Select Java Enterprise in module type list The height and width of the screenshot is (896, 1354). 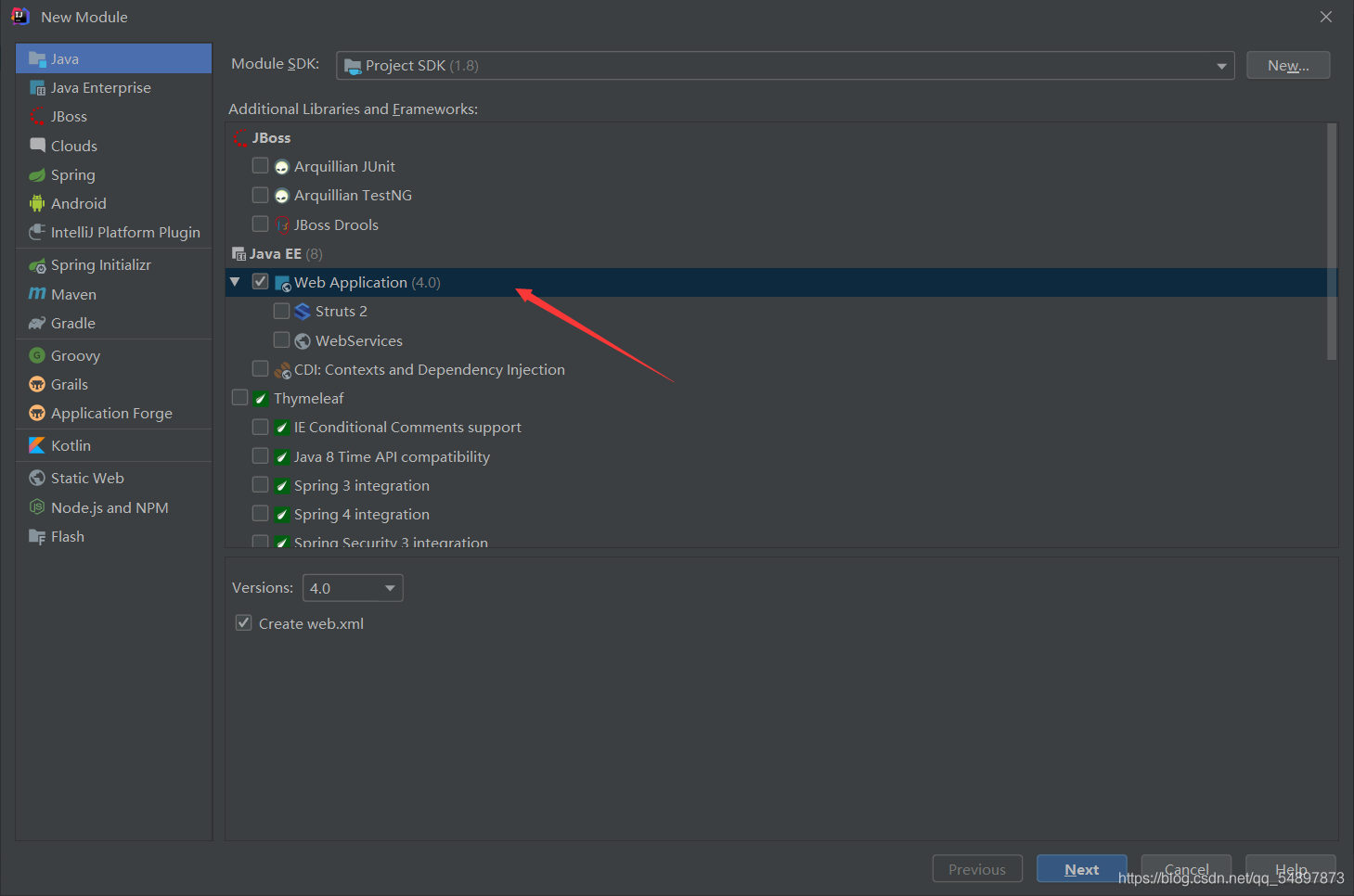pyautogui.click(x=113, y=87)
